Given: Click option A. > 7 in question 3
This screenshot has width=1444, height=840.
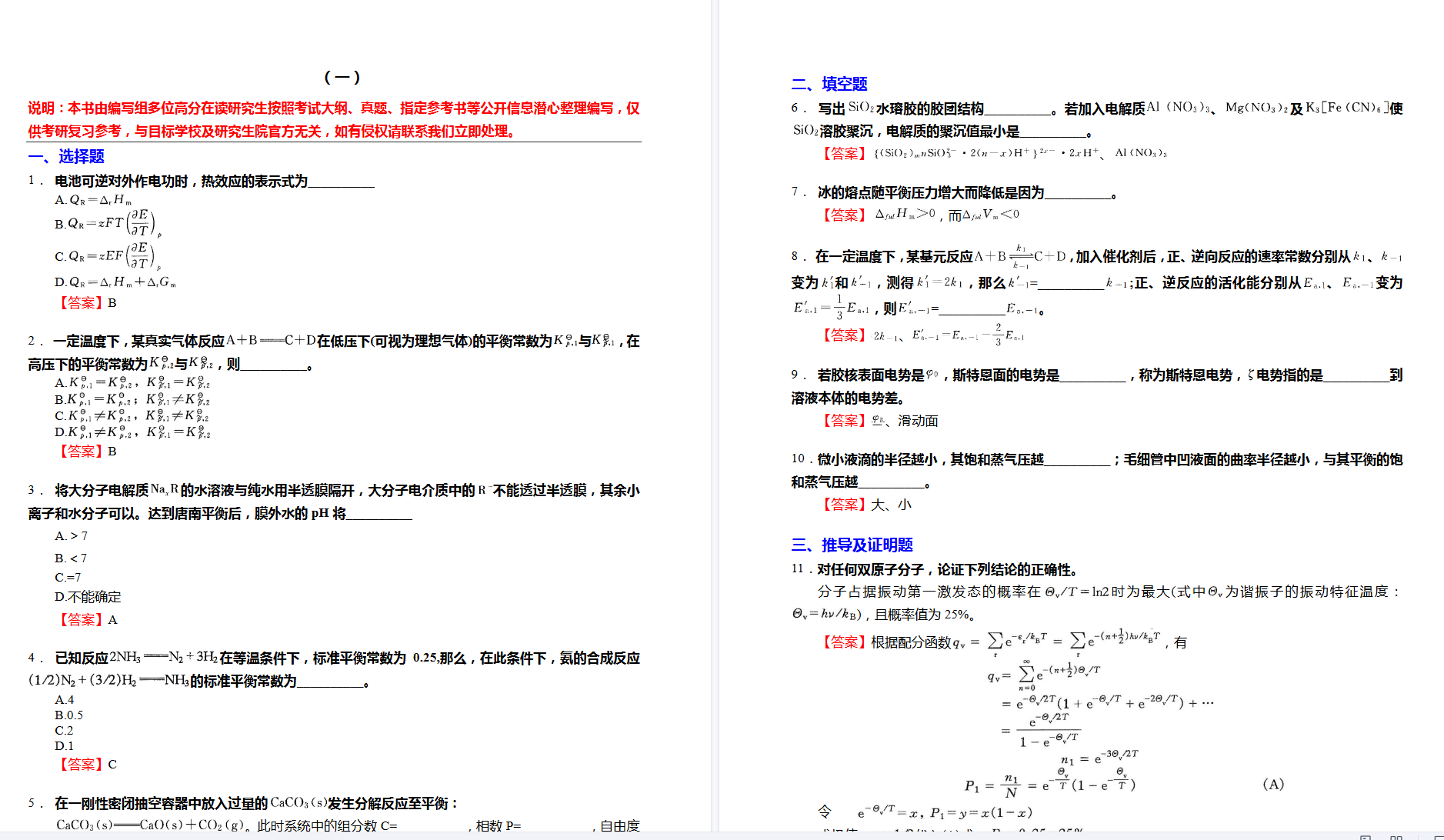Looking at the screenshot, I should 71,536.
